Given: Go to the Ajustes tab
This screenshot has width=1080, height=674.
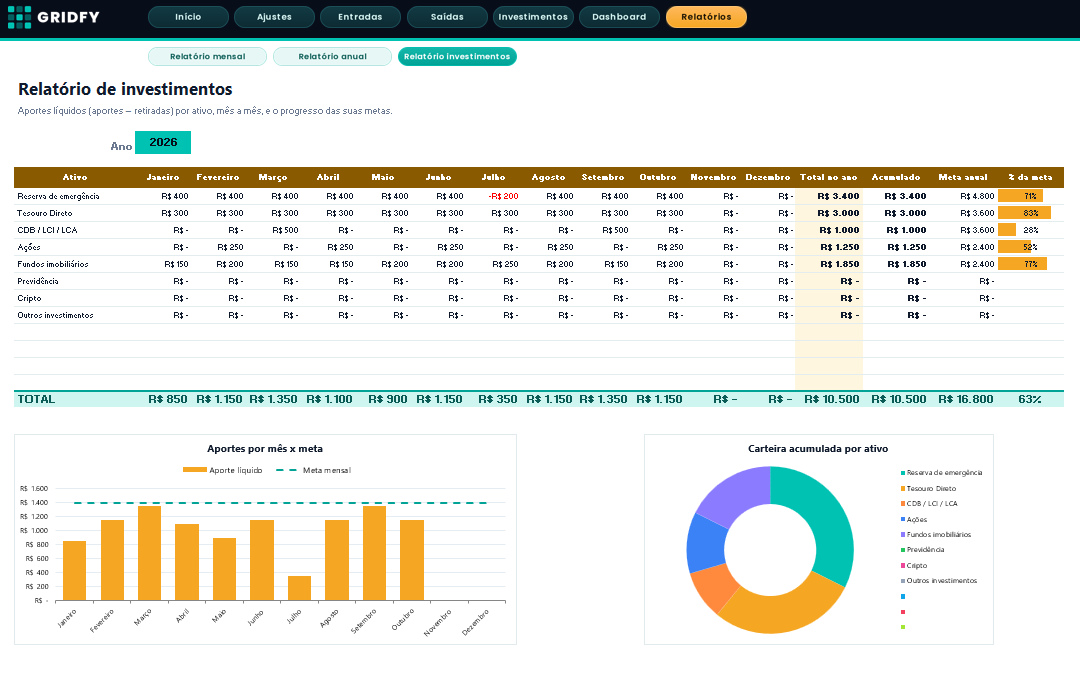Looking at the screenshot, I should pyautogui.click(x=274, y=17).
